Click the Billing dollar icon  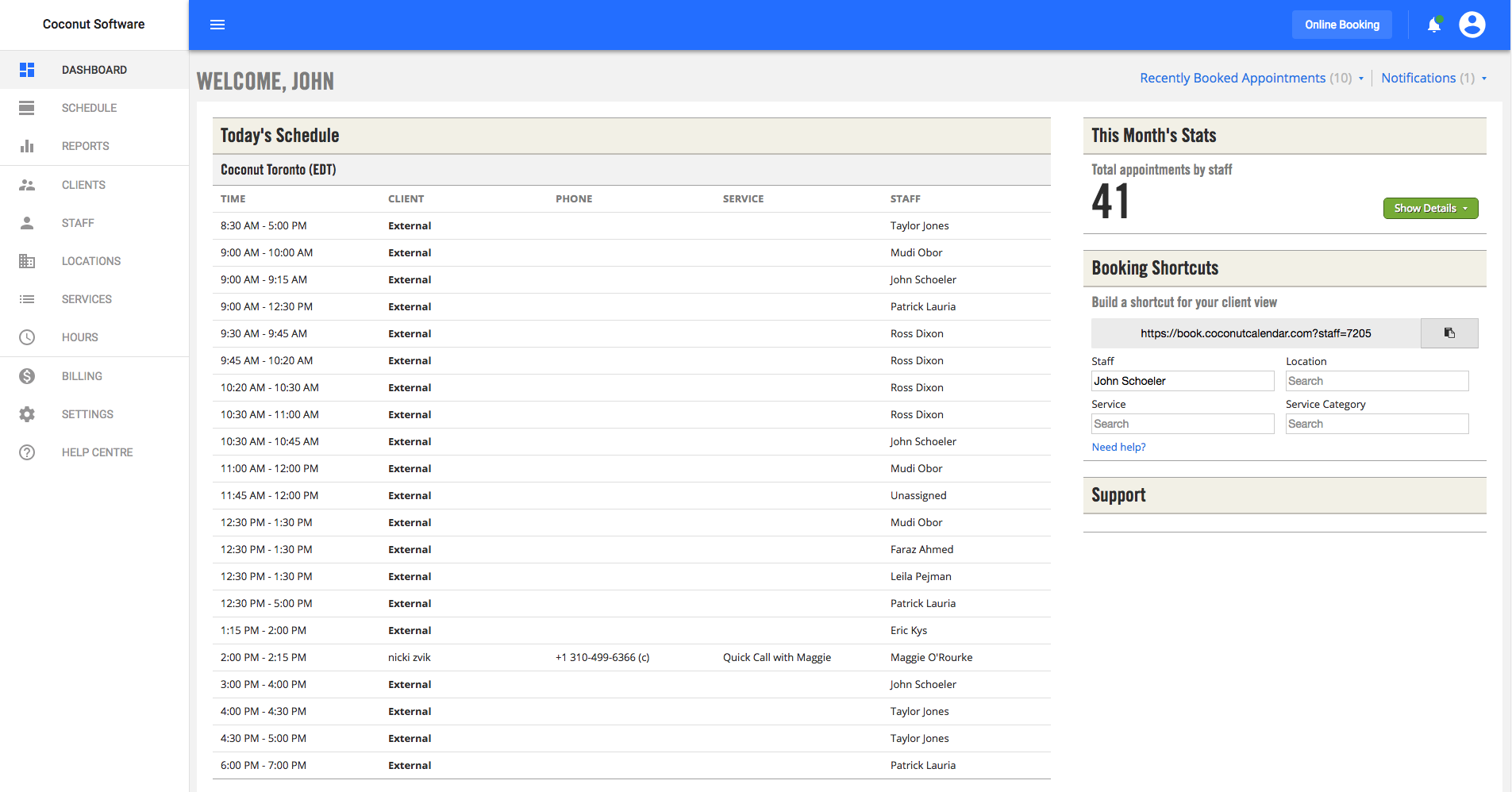(x=27, y=376)
